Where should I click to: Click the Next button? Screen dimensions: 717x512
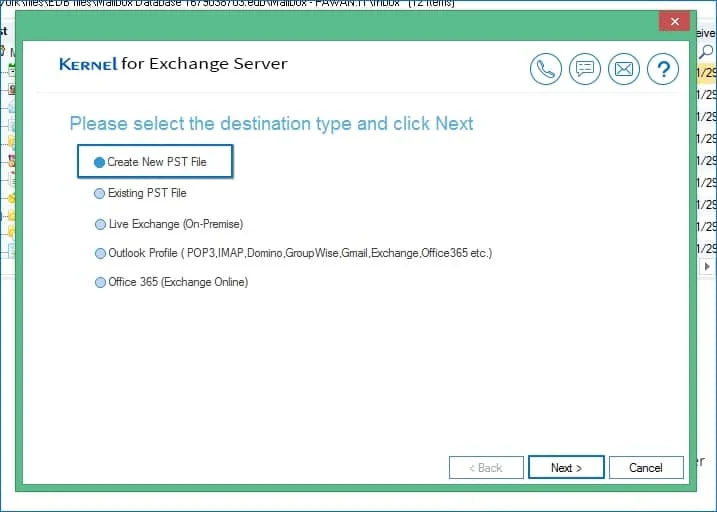pos(566,467)
